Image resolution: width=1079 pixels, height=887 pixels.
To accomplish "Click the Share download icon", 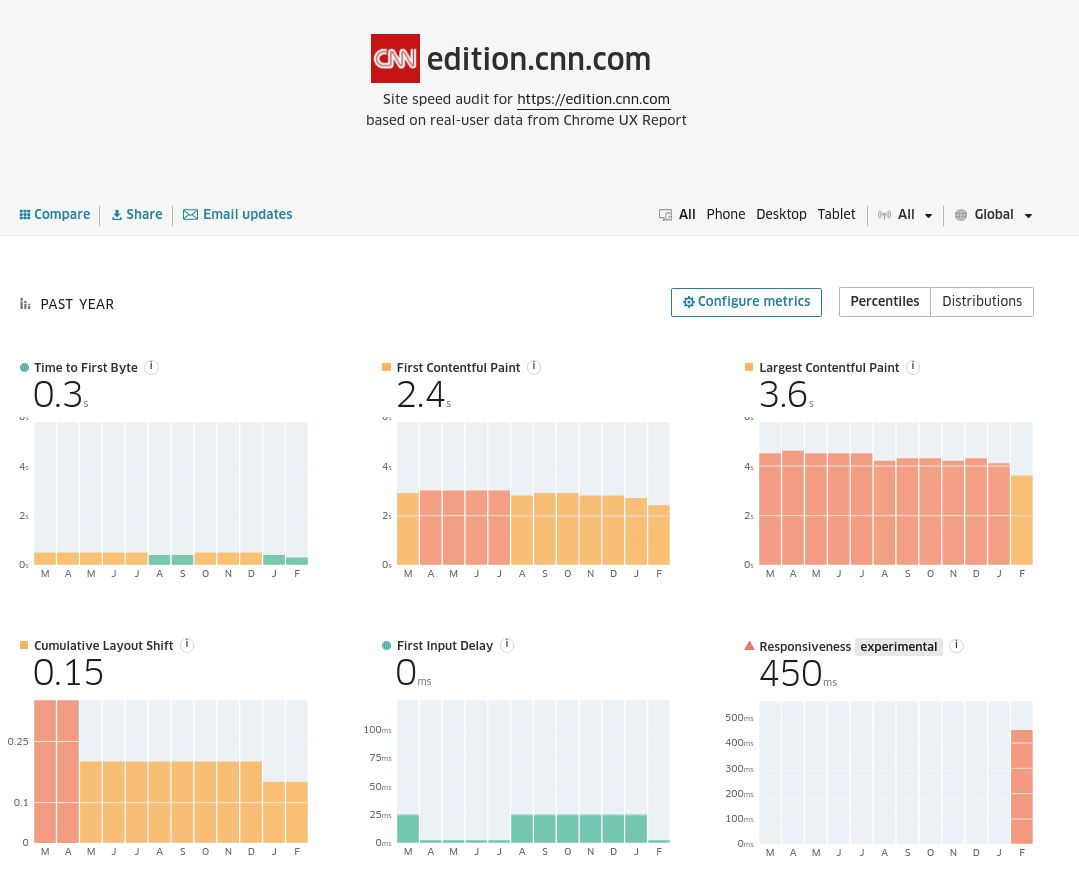I will (117, 215).
